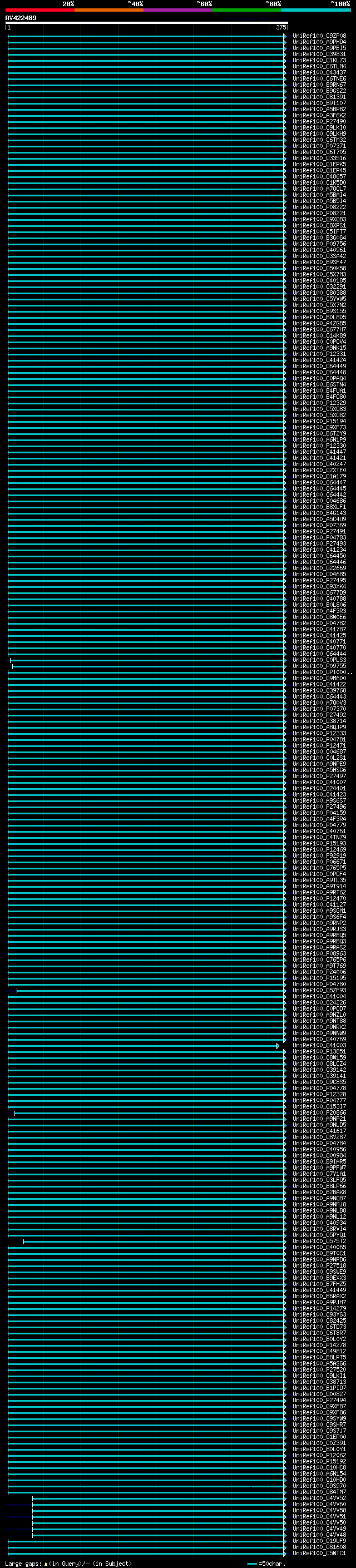Select UniRef100_C8XPS1 label
The width and height of the screenshot is (356, 1568).
(319, 225)
